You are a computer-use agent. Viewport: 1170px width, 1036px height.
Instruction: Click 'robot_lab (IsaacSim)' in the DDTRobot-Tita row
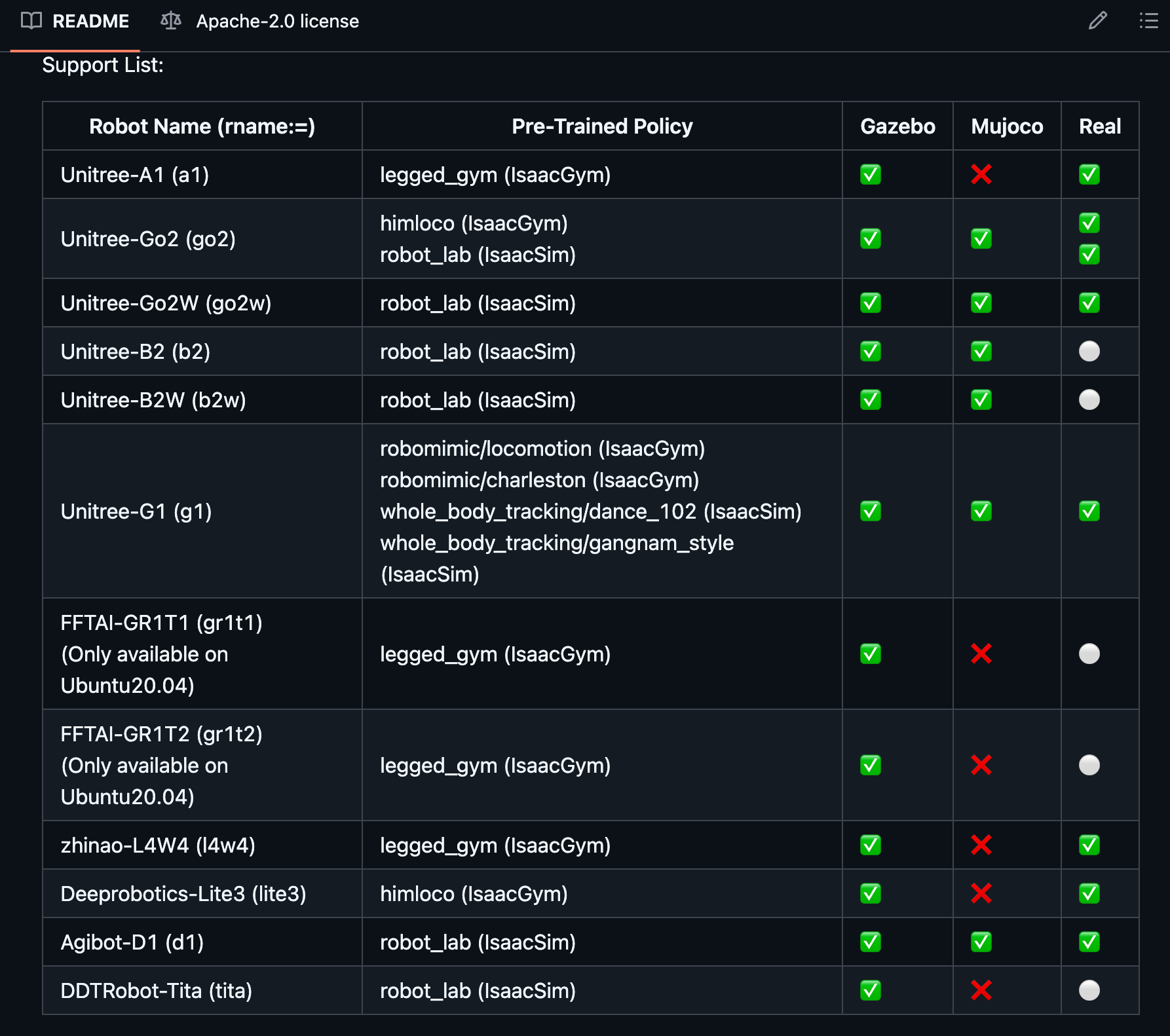click(478, 991)
